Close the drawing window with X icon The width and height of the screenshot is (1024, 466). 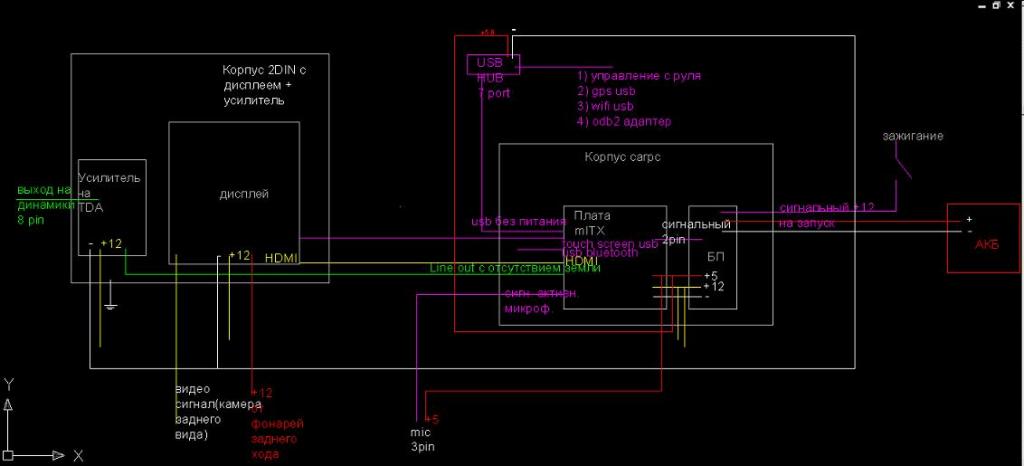tap(1011, 7)
